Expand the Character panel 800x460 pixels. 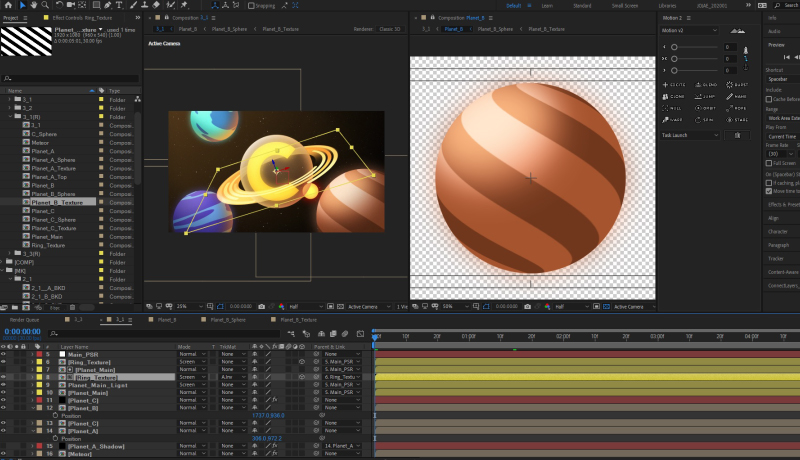pyautogui.click(x=778, y=232)
